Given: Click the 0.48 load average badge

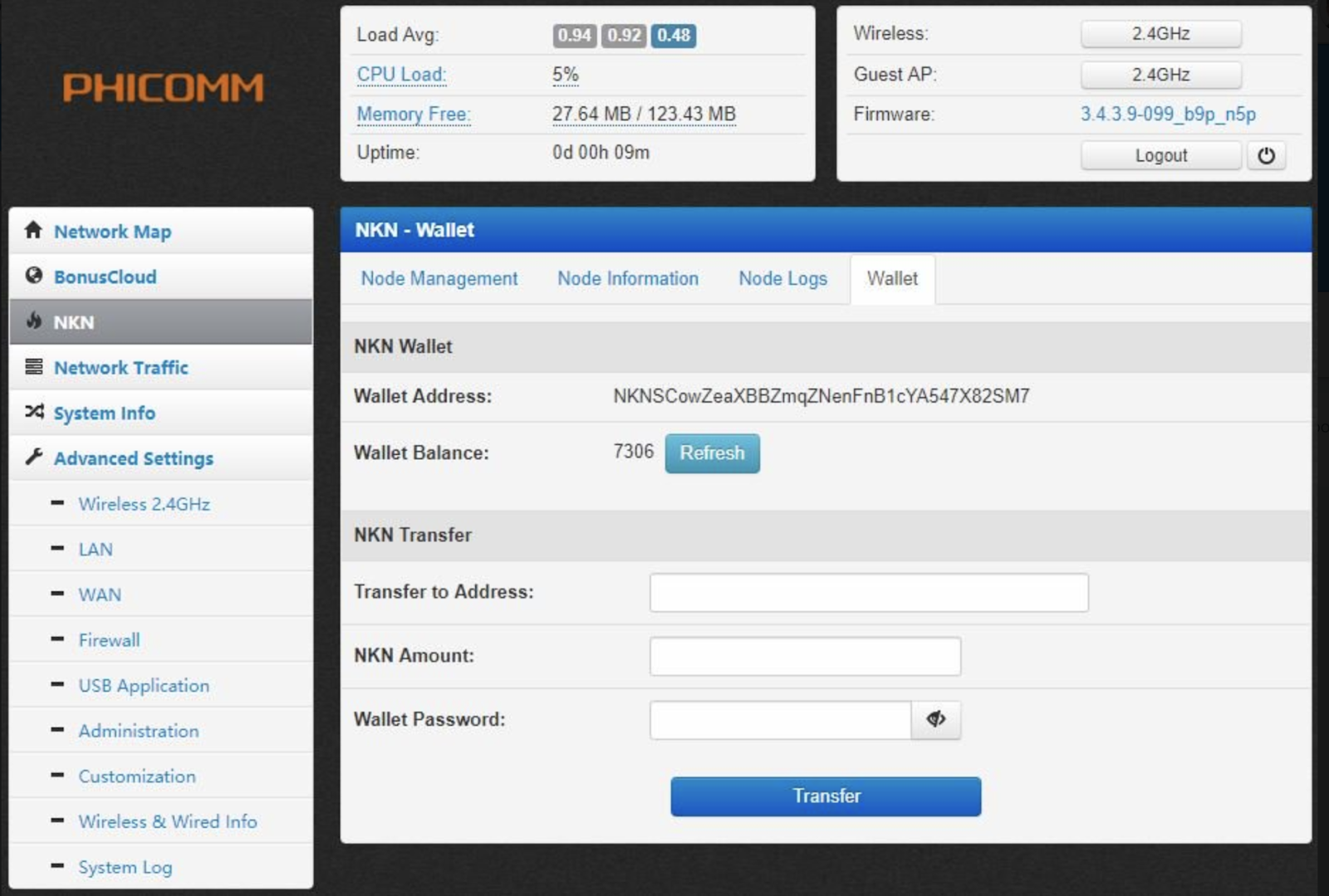Looking at the screenshot, I should (x=674, y=35).
